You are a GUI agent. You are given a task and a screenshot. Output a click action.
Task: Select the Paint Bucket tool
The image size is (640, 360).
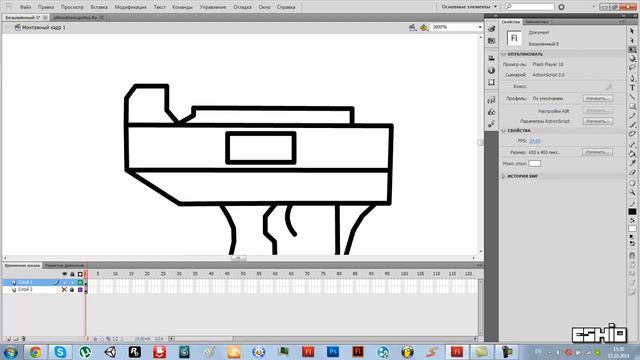click(x=632, y=154)
